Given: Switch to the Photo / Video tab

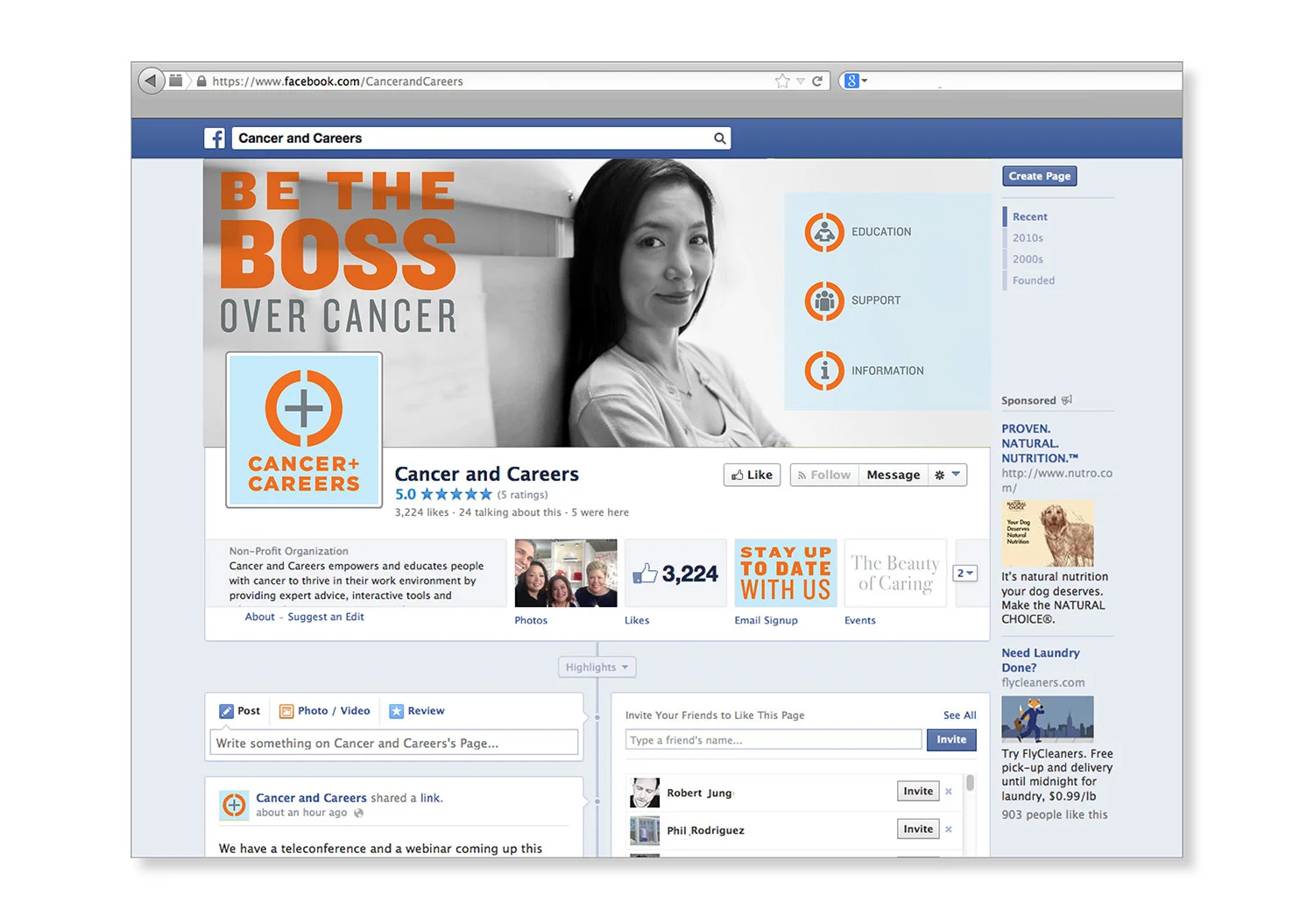Looking at the screenshot, I should [324, 711].
